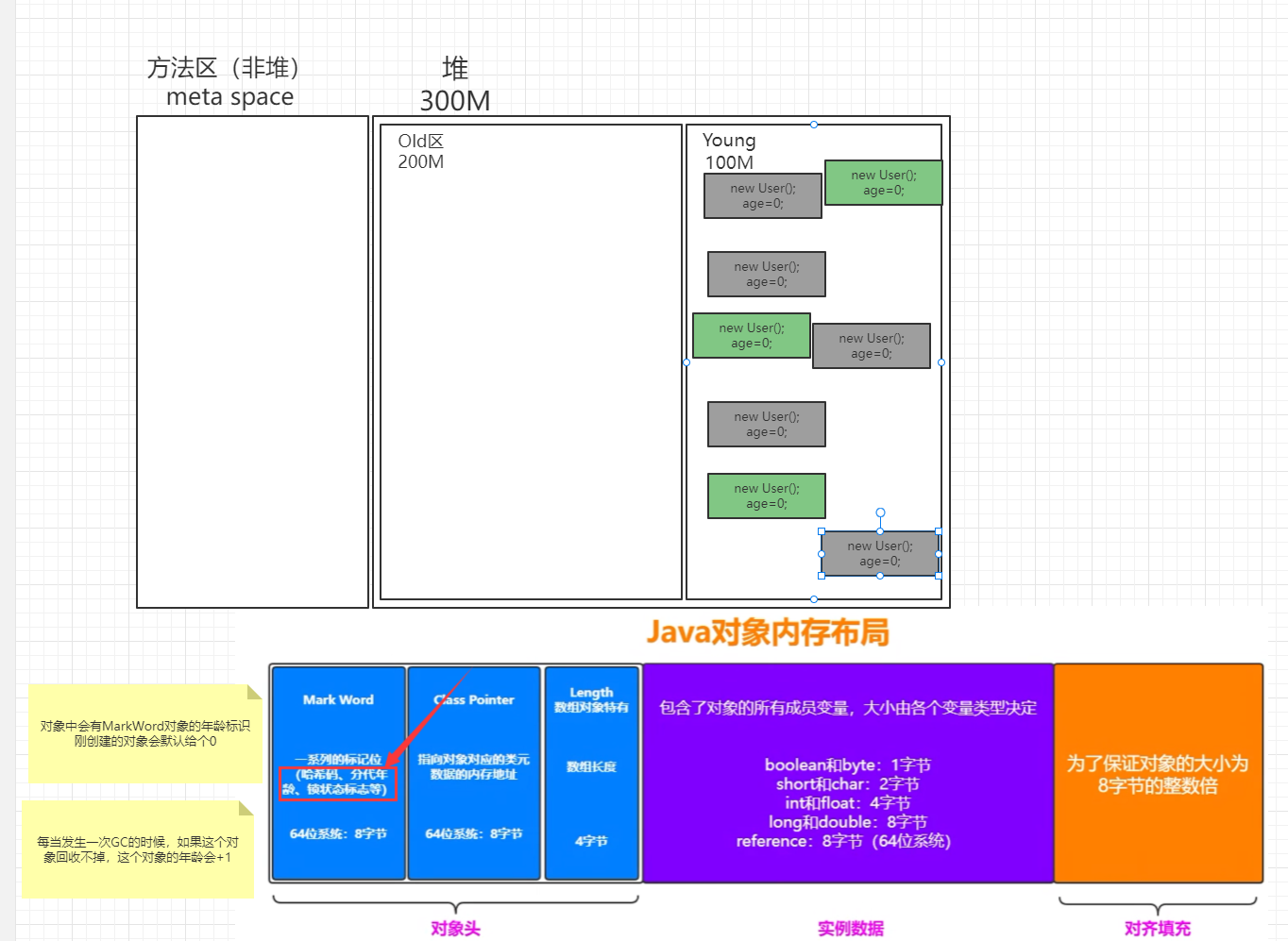Select the green User box overlapping the Young box corner
This screenshot has width=1288, height=941.
pyautogui.click(x=884, y=183)
